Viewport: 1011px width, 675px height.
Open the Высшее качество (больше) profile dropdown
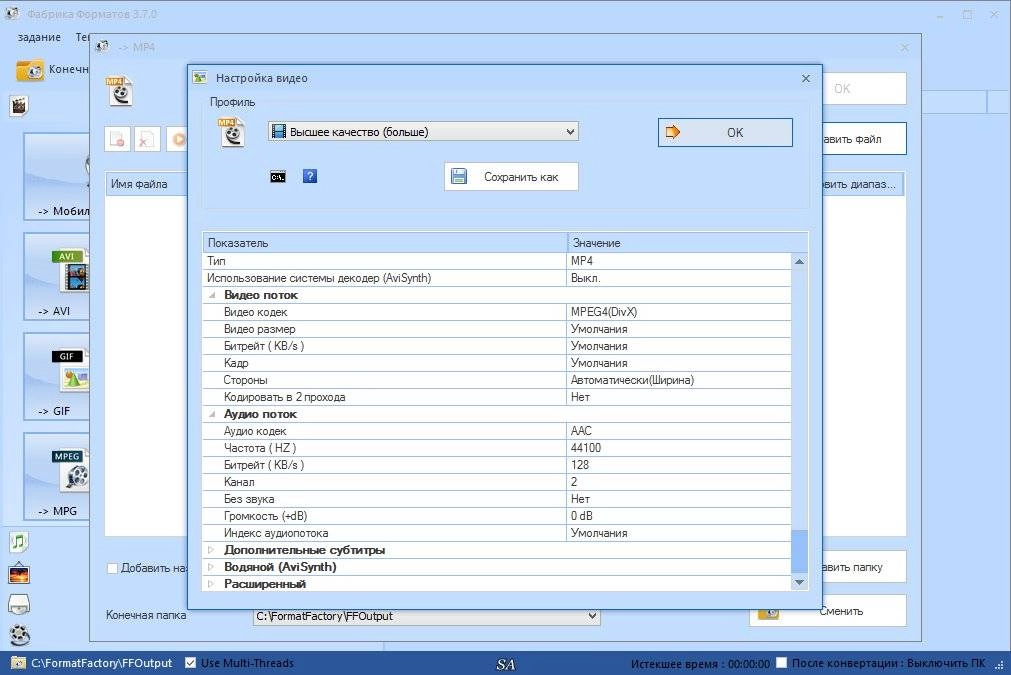[x=423, y=132]
